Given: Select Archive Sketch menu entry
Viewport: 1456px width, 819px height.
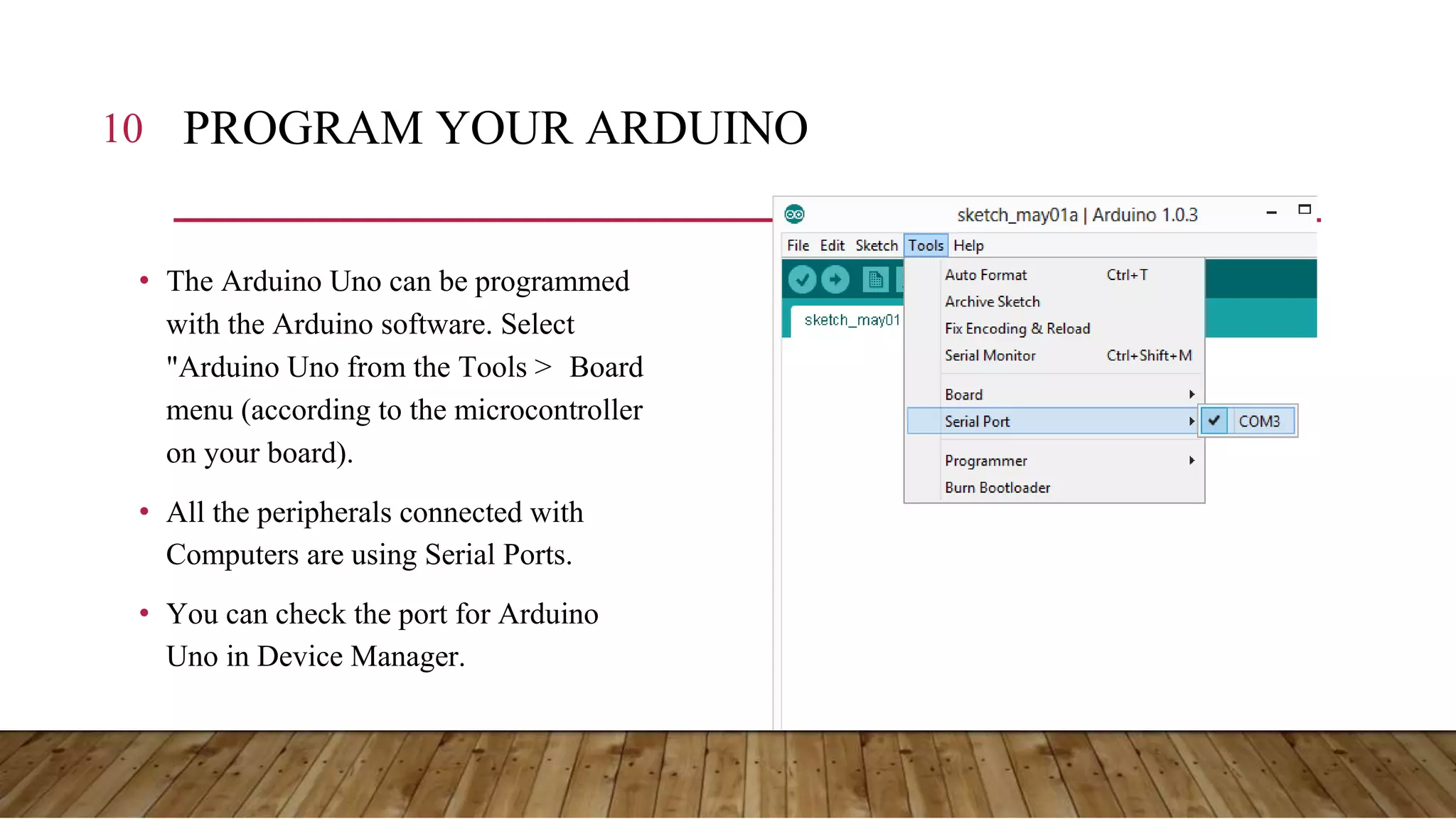Looking at the screenshot, I should coord(1054,302).
